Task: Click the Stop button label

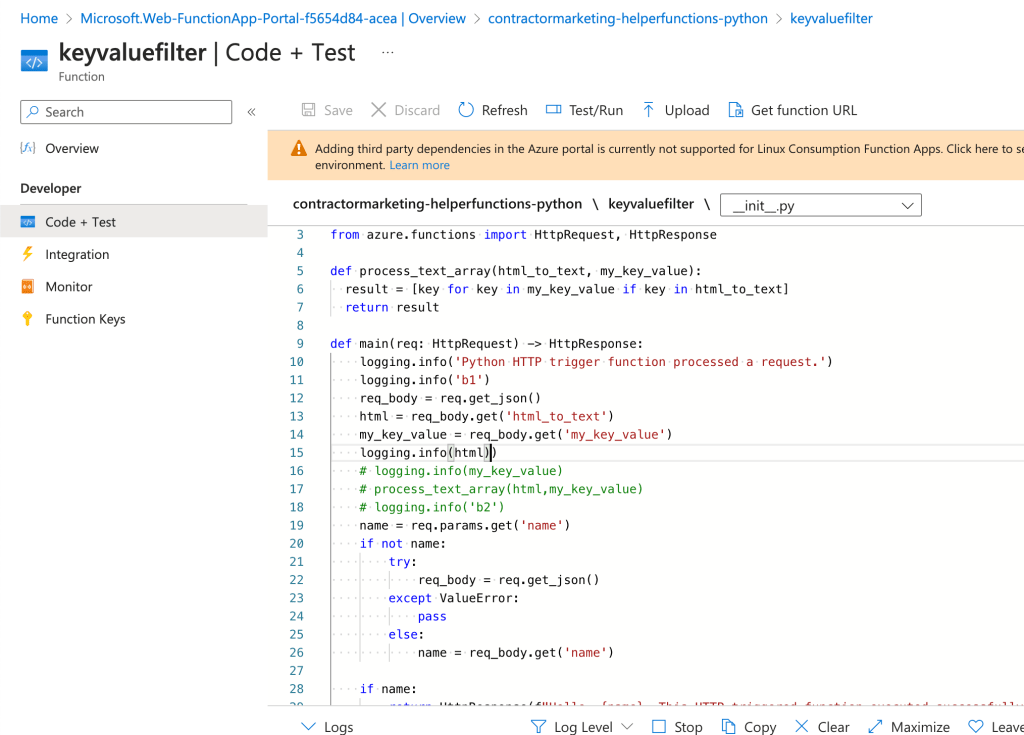Action: point(688,727)
